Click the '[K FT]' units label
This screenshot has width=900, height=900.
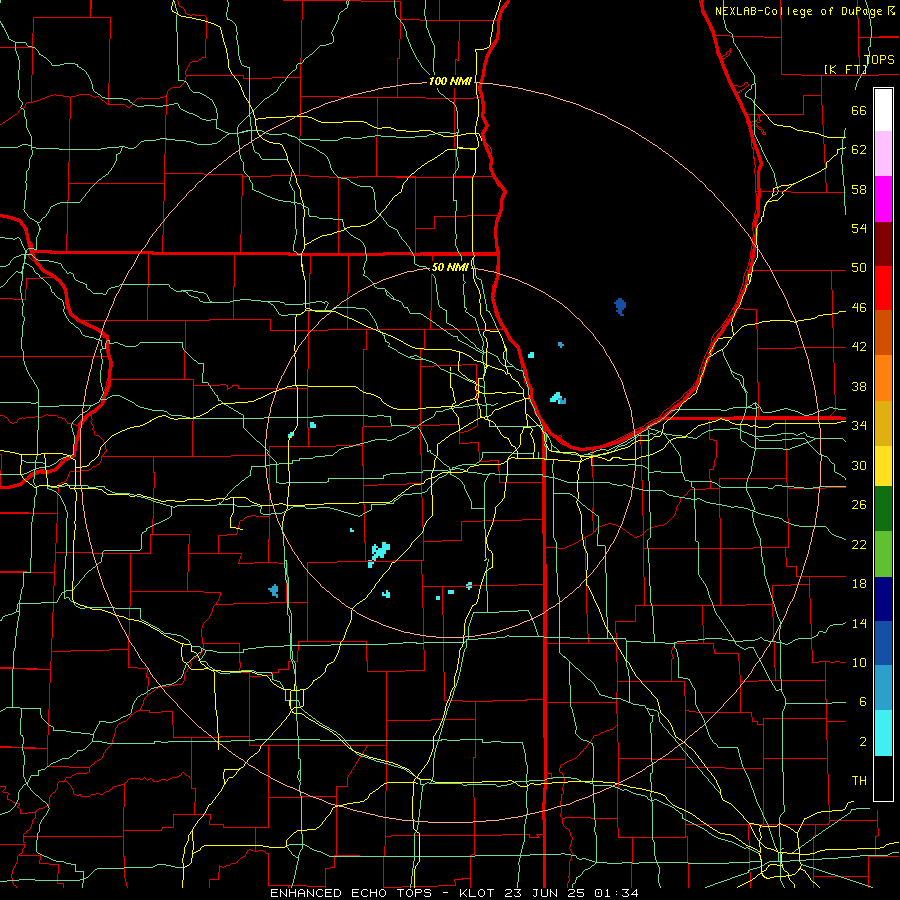pyautogui.click(x=845, y=69)
